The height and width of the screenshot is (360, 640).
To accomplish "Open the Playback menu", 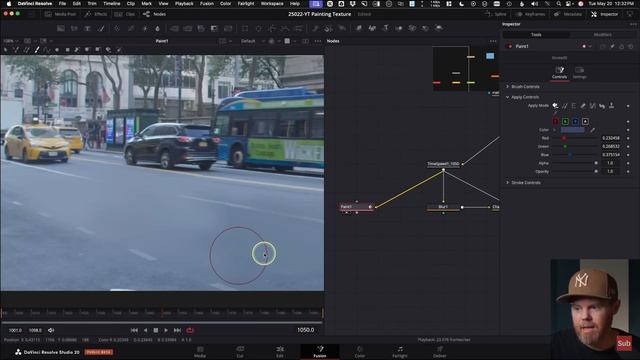I will pos(184,3).
